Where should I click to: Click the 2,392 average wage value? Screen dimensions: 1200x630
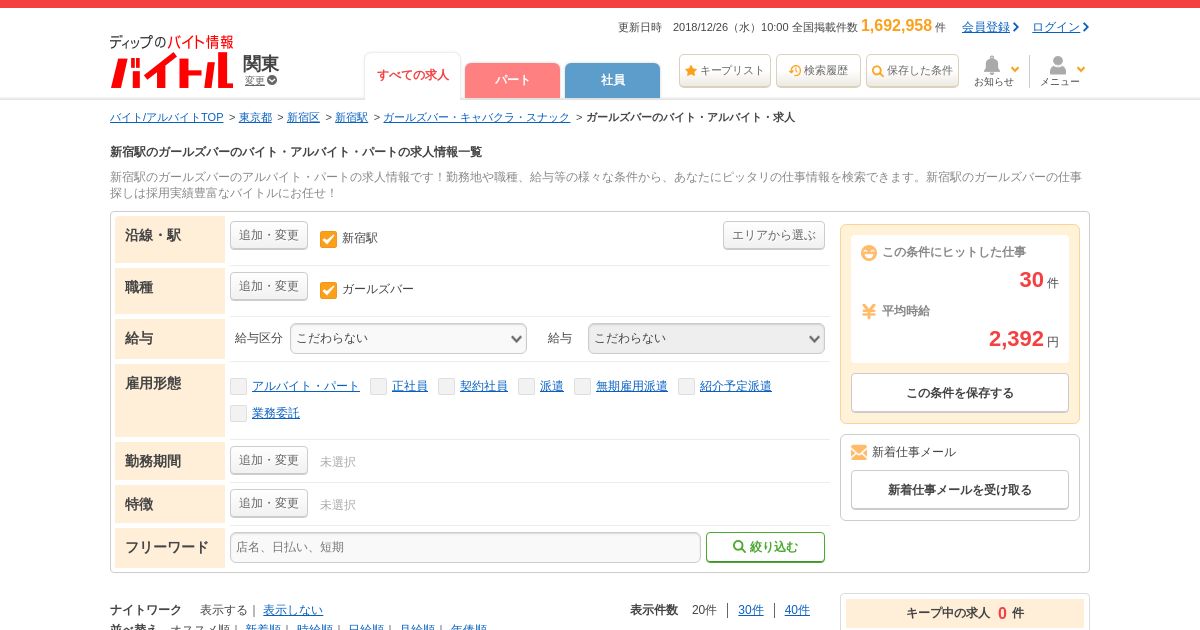point(1016,339)
